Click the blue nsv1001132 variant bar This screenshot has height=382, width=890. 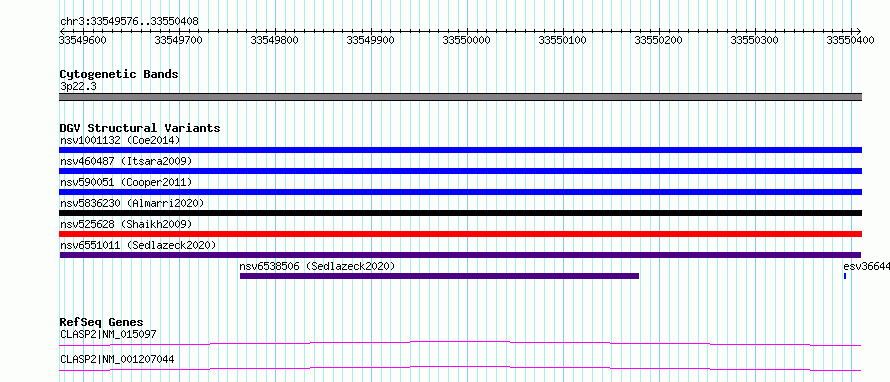tap(460, 150)
